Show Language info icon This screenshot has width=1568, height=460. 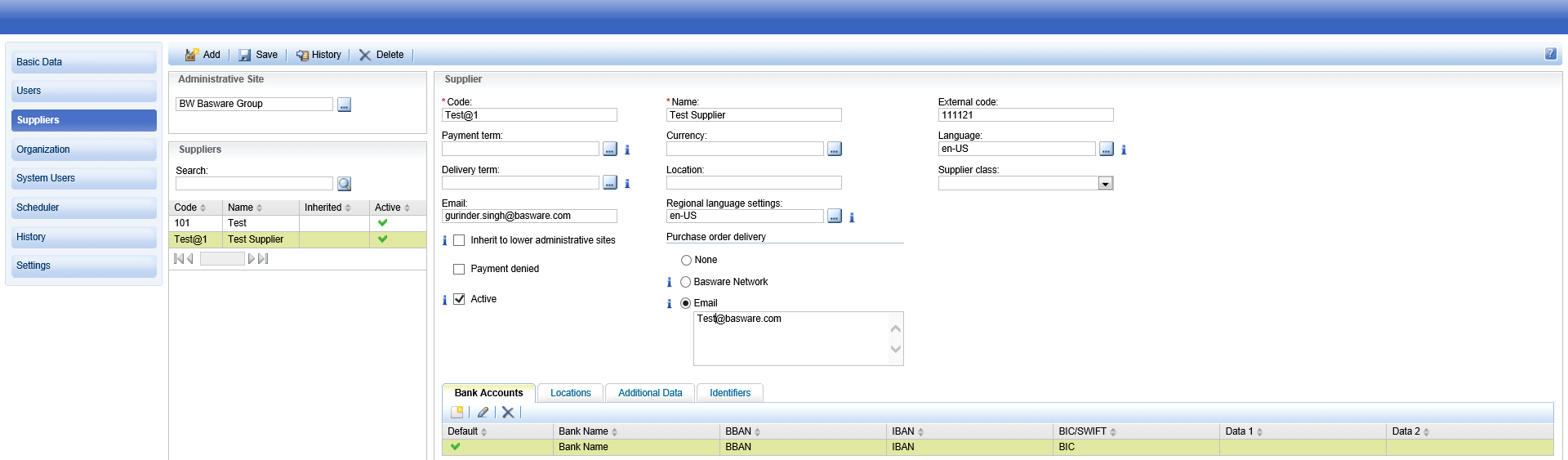coord(1124,150)
